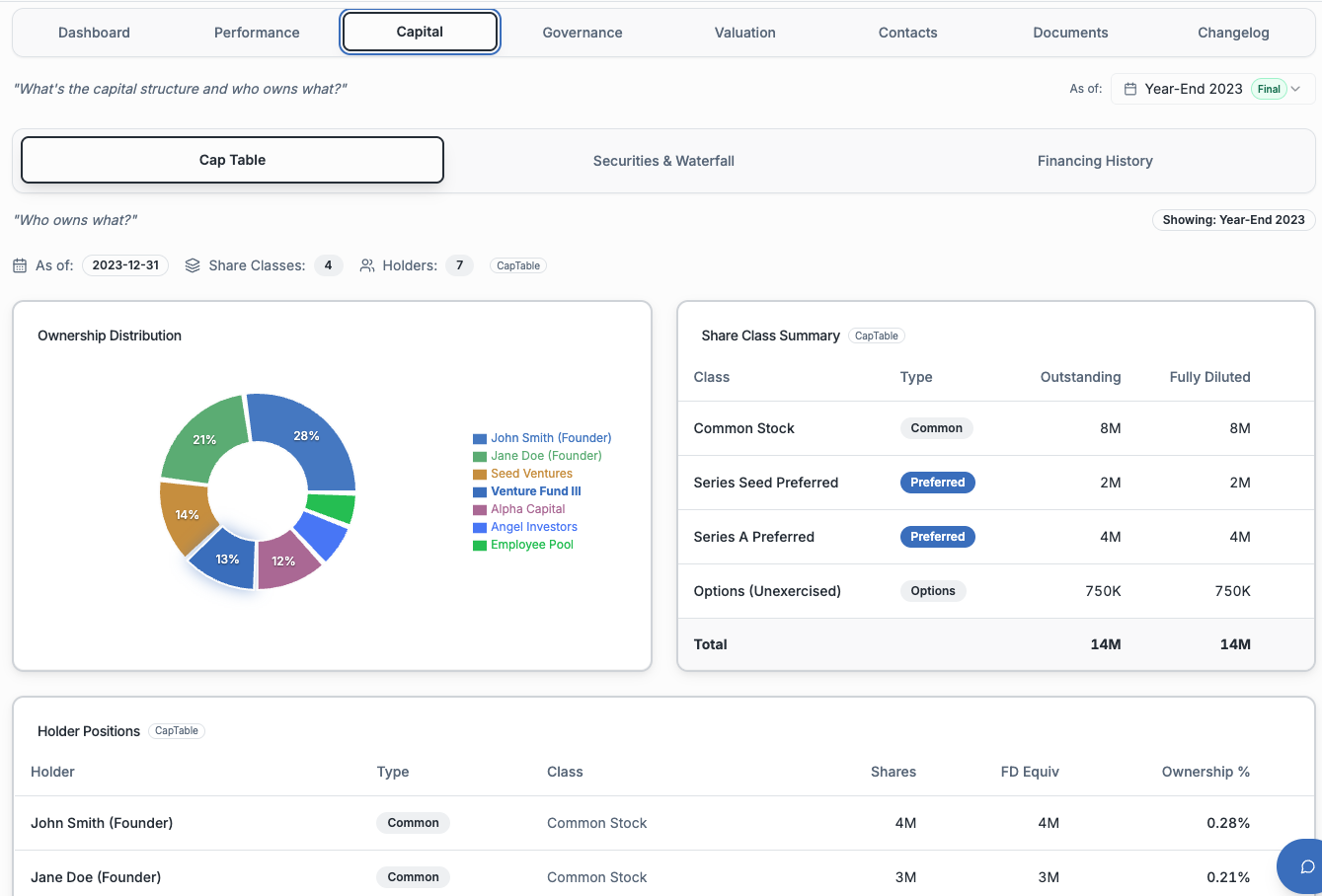1322x896 pixels.
Task: Select the Cap Table sub-tab
Action: pyautogui.click(x=232, y=160)
